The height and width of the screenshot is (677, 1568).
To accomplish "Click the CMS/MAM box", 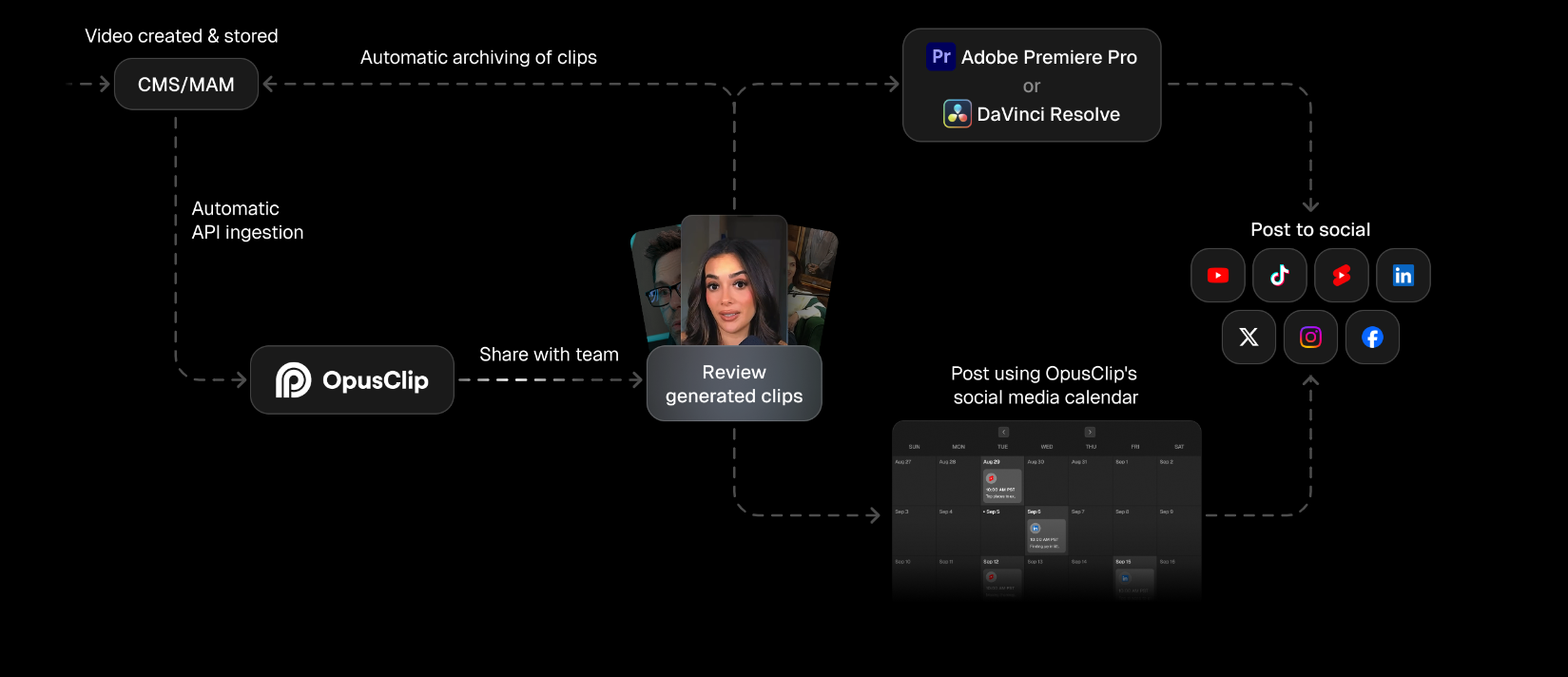I will click(x=186, y=85).
